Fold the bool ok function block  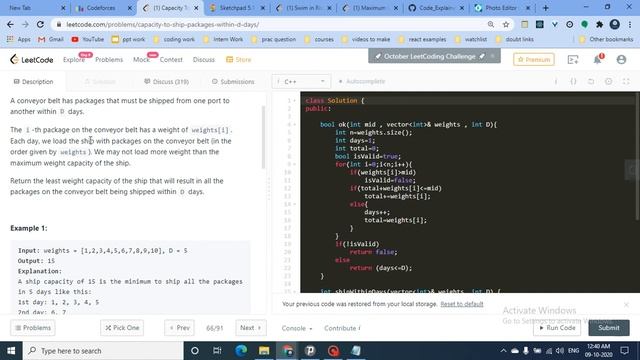[295, 124]
